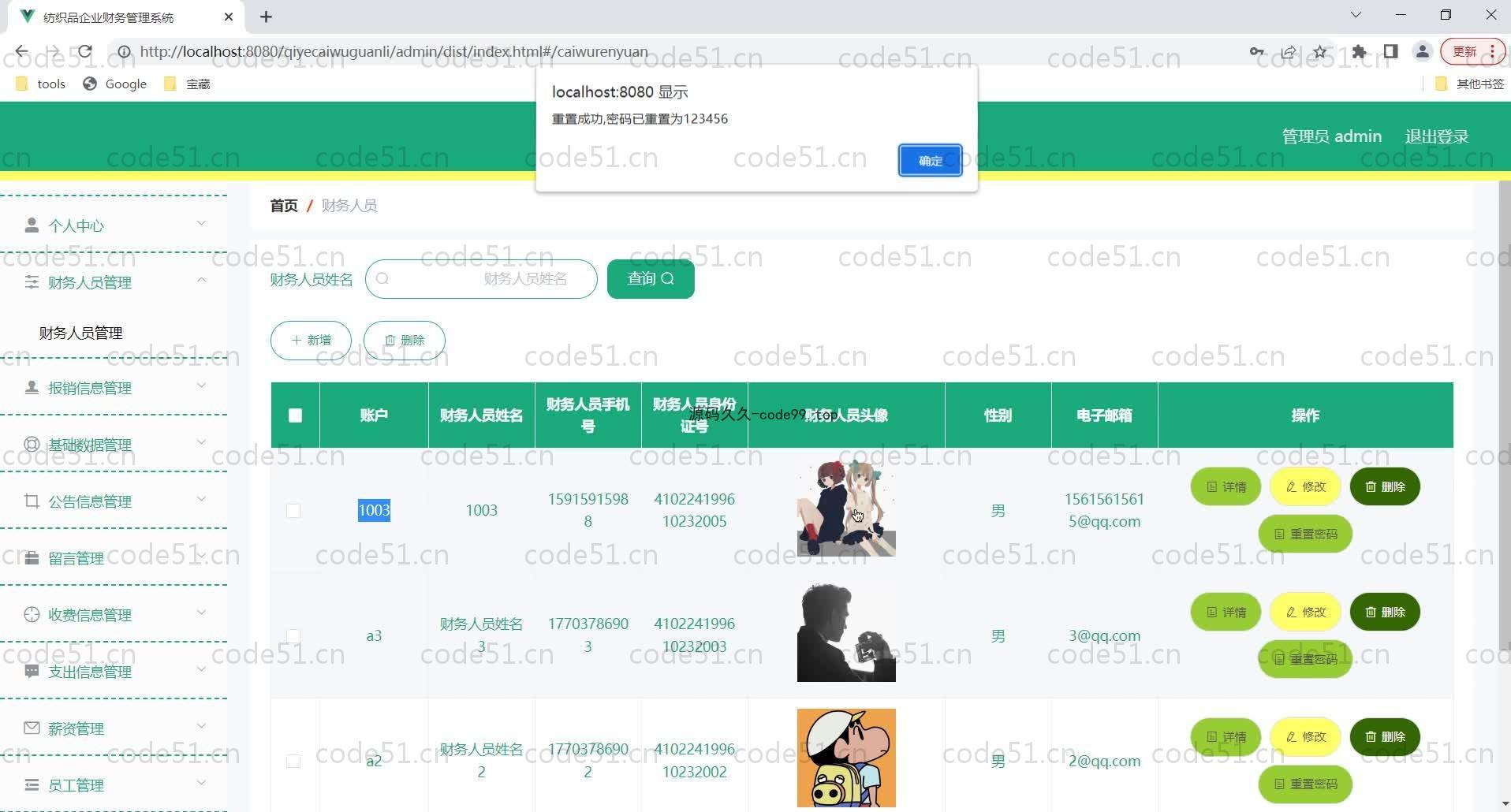1511x812 pixels.
Task: Close the 纺织品企业财务管理系统 tab
Action: (229, 17)
